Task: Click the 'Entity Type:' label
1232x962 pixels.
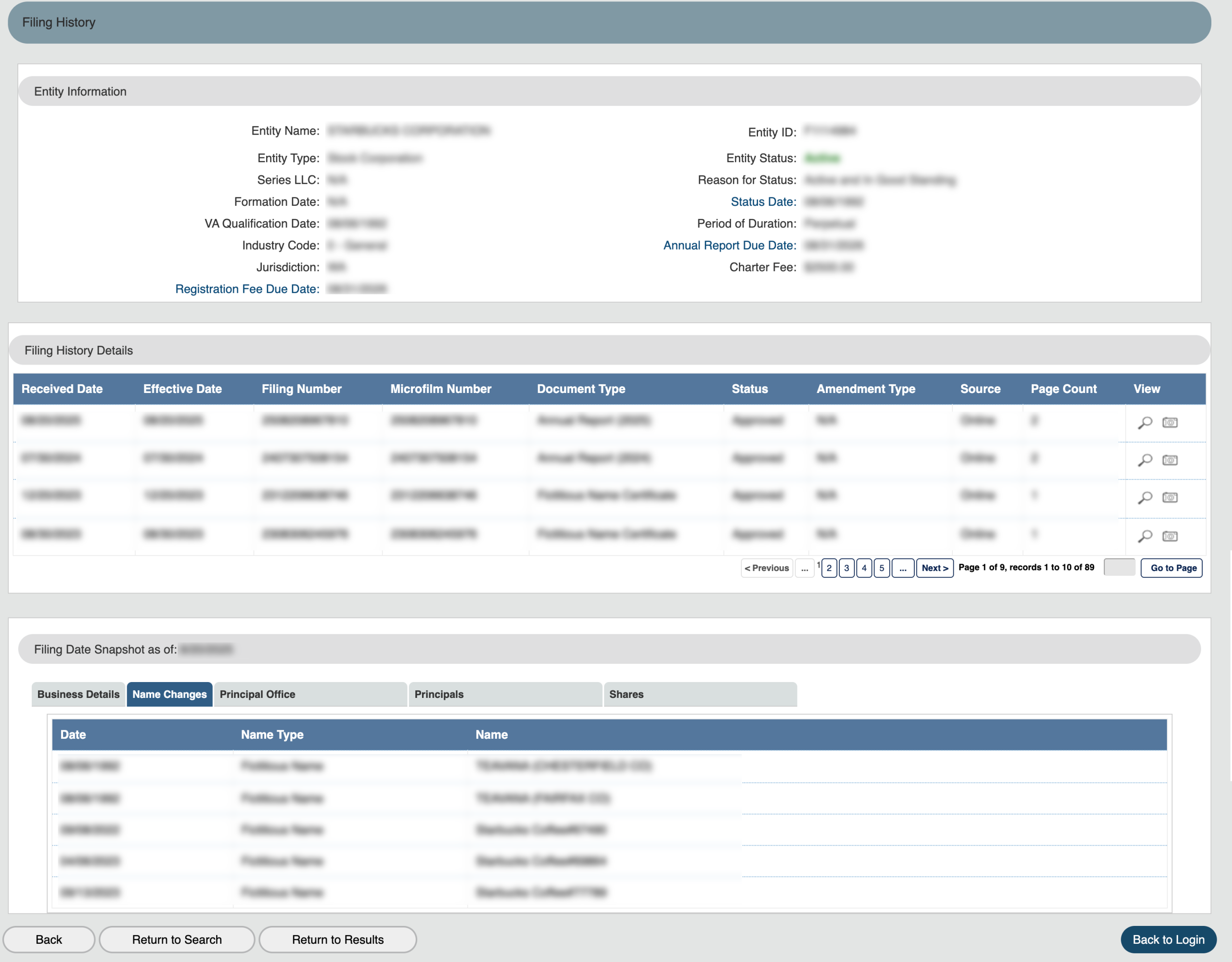Action: pos(288,158)
